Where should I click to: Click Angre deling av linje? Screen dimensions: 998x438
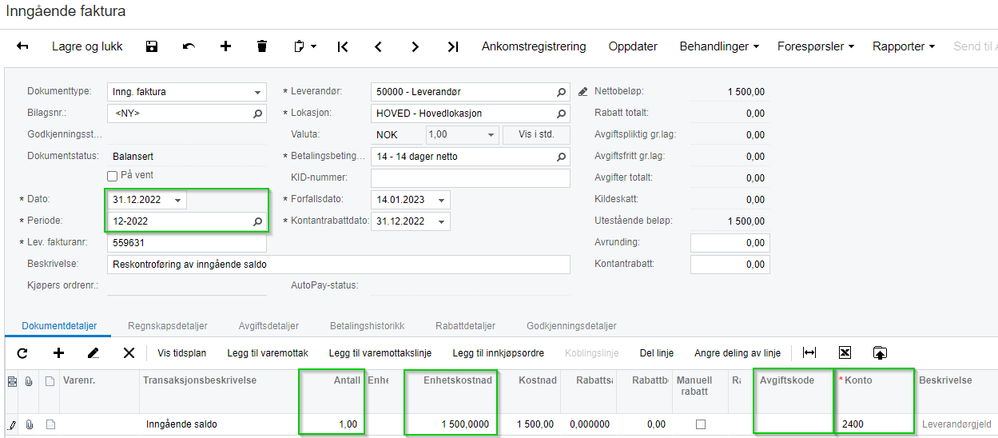point(737,353)
